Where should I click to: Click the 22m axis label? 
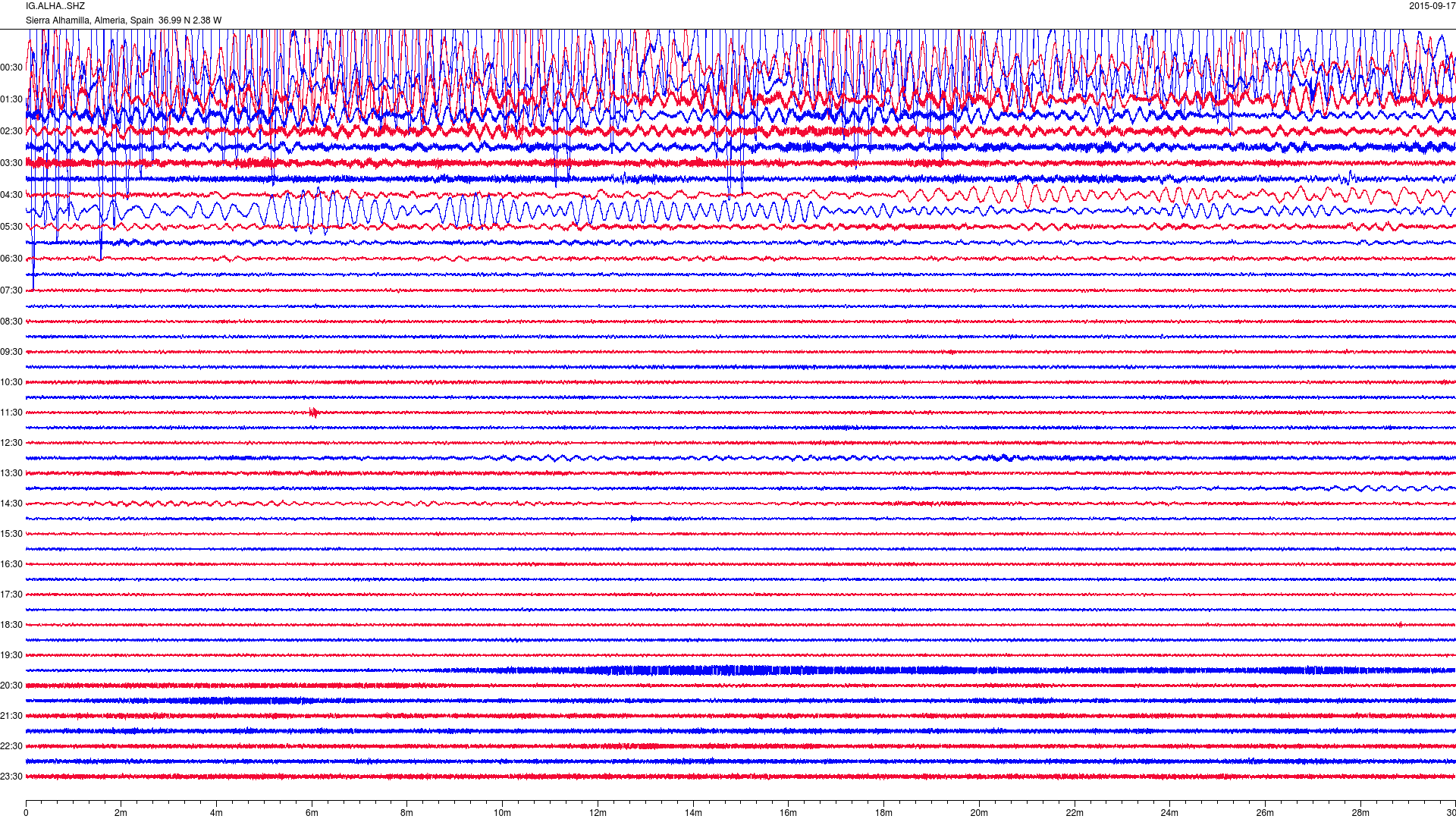[1075, 813]
